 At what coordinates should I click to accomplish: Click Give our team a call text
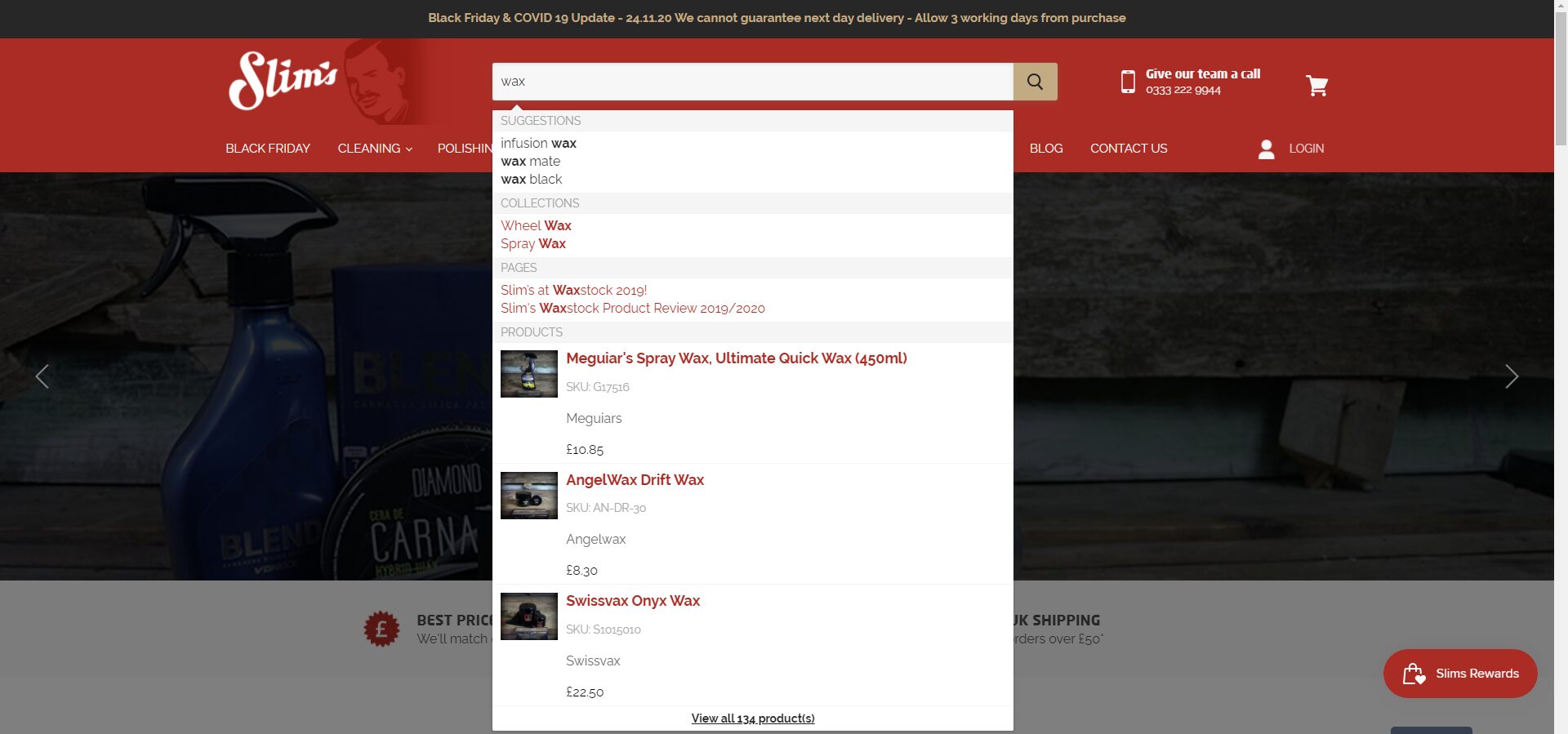point(1203,73)
